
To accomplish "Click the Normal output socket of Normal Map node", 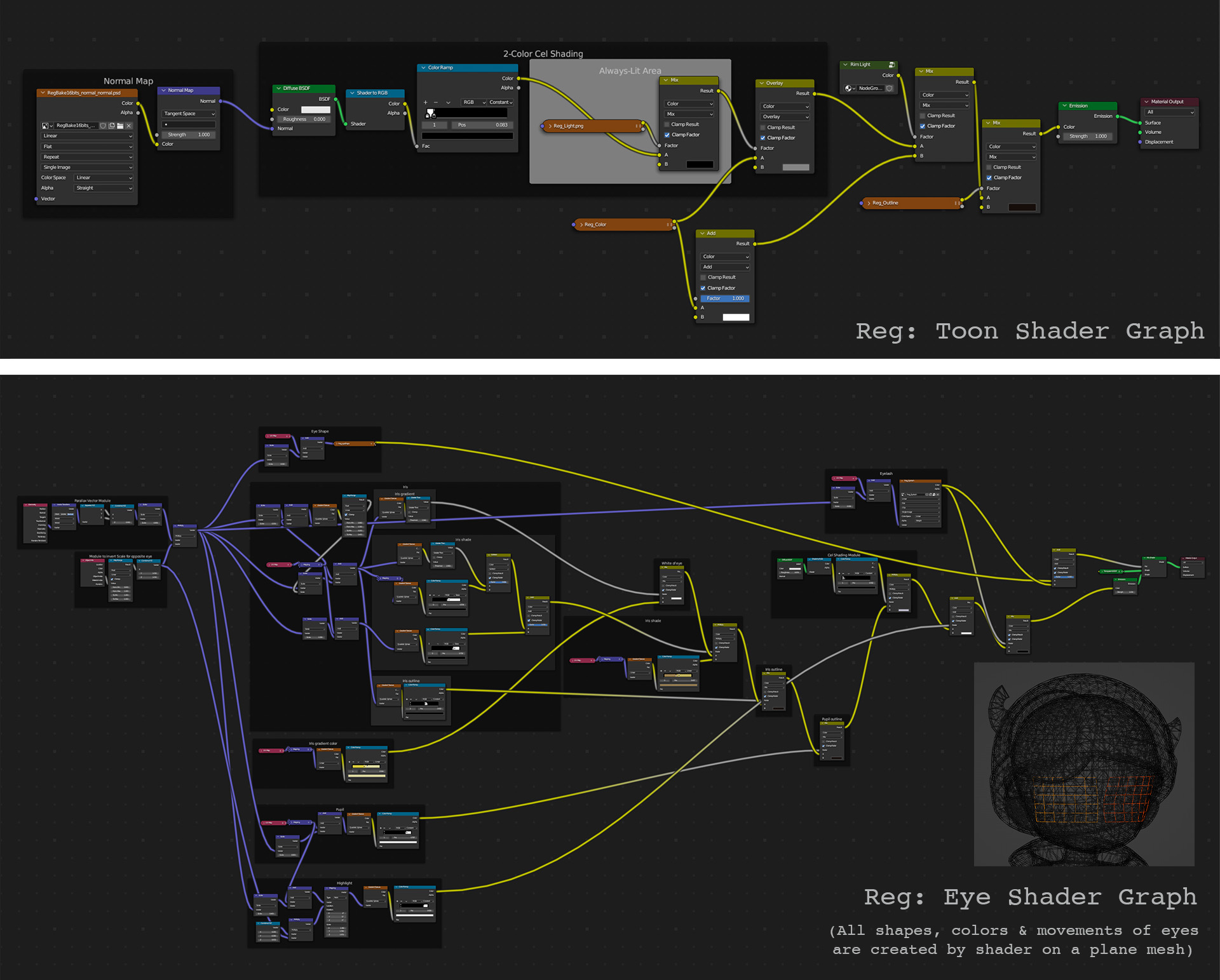I will pyautogui.click(x=220, y=101).
